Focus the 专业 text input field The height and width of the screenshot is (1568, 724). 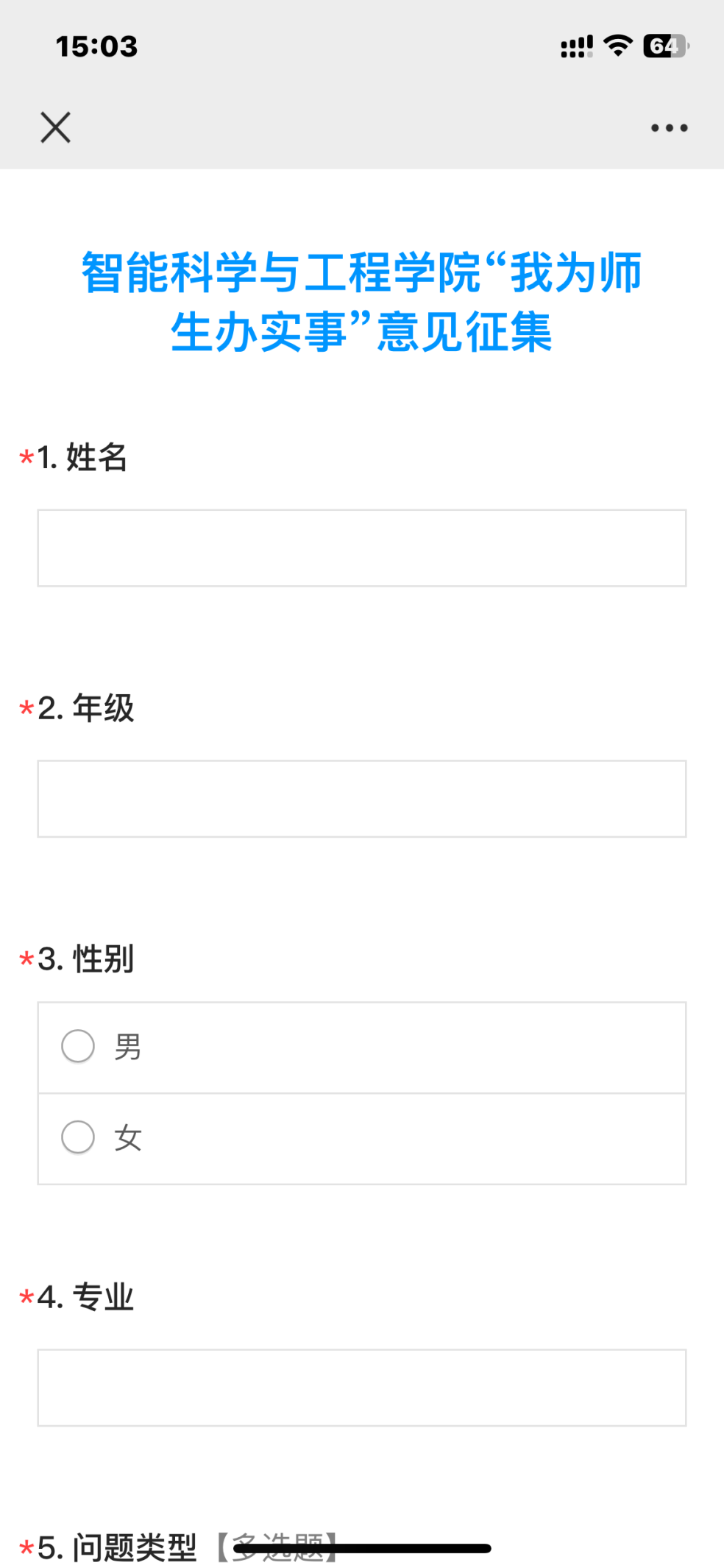pos(362,1388)
